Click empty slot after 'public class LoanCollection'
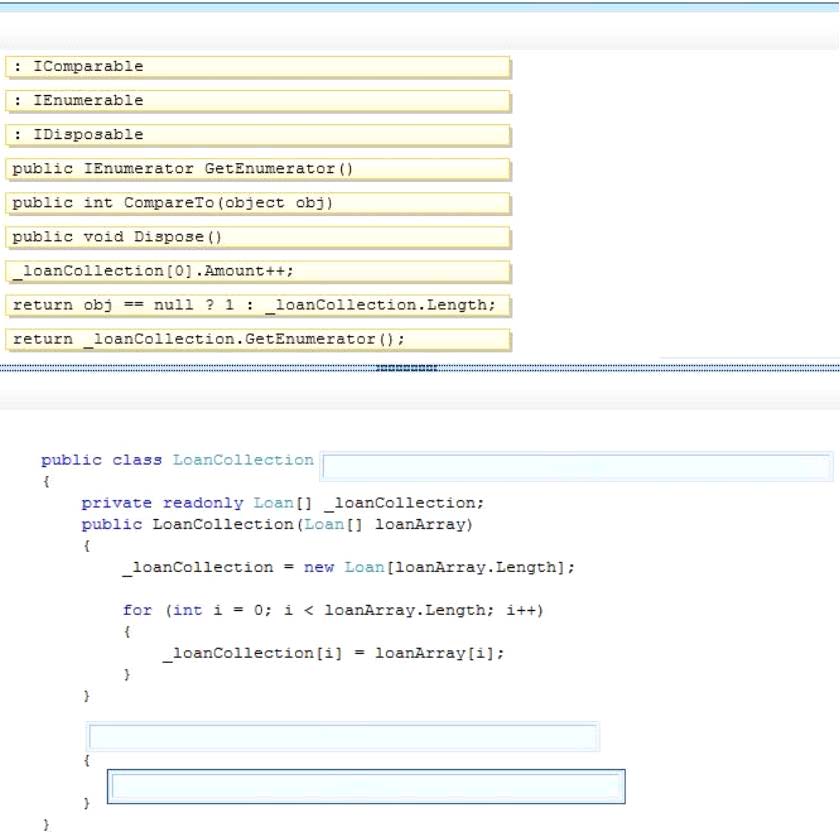The image size is (840, 840). (576, 466)
